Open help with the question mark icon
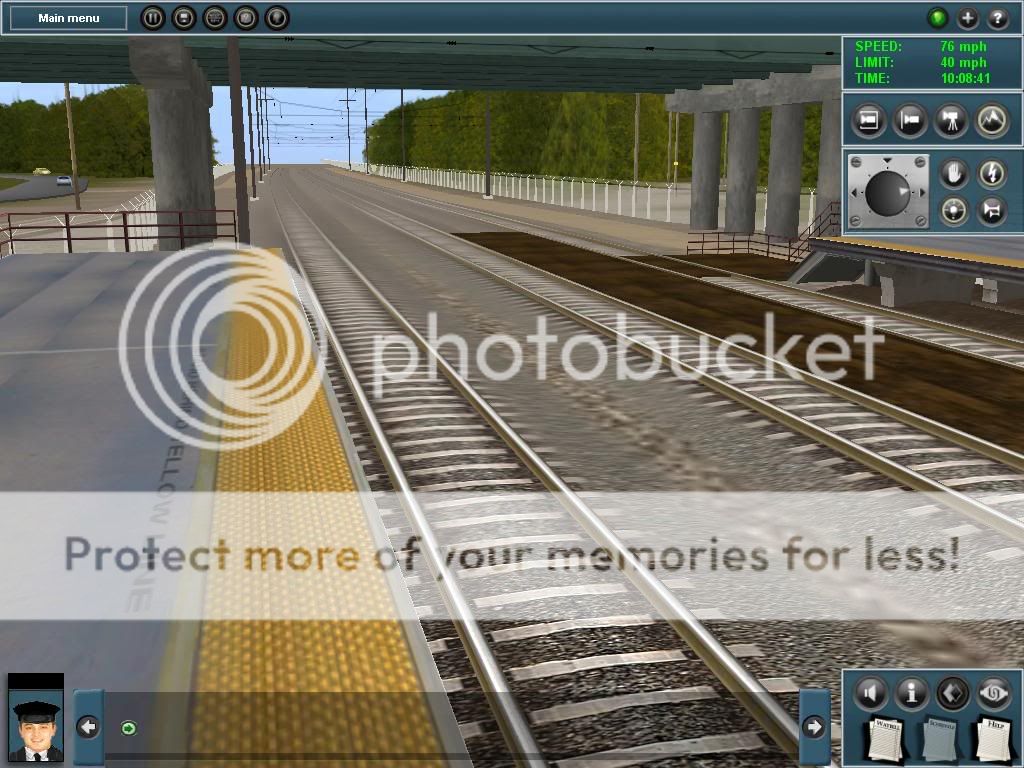1024x768 pixels. pyautogui.click(x=997, y=18)
